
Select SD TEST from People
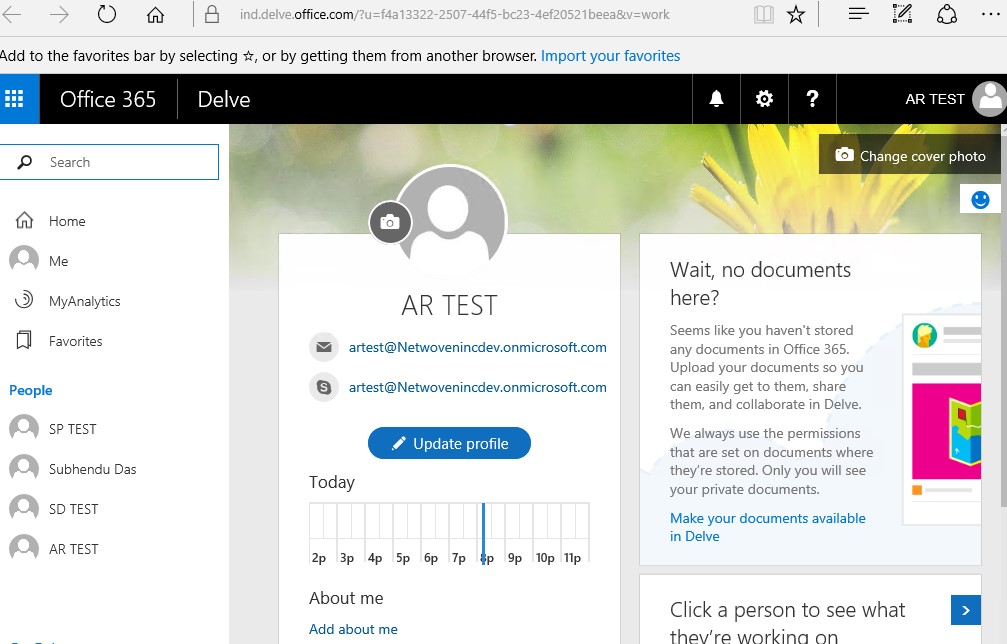click(54, 509)
